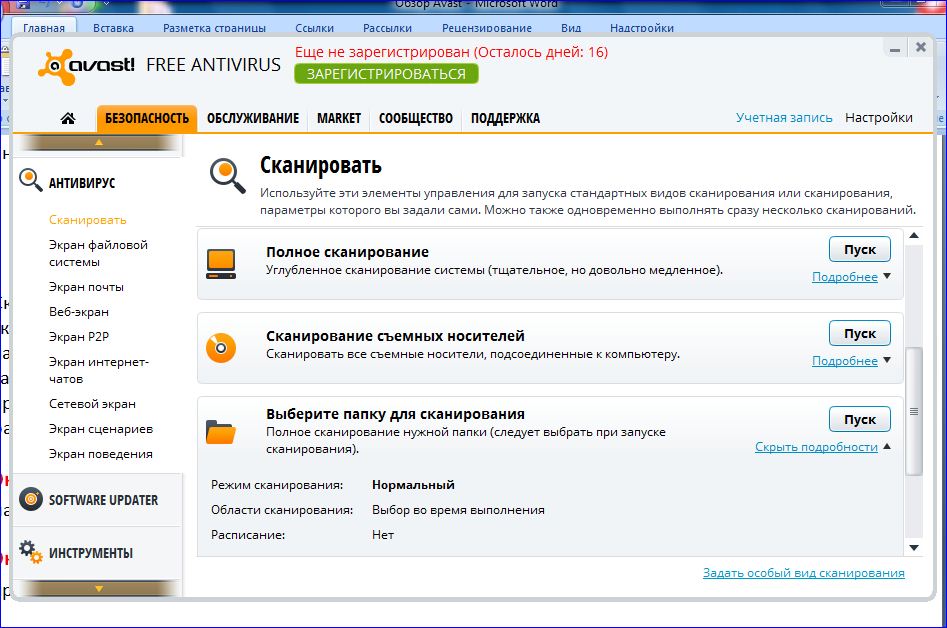Image resolution: width=947 pixels, height=628 pixels.
Task: Click the sidebar scroll-up arrow bar
Action: 99,143
